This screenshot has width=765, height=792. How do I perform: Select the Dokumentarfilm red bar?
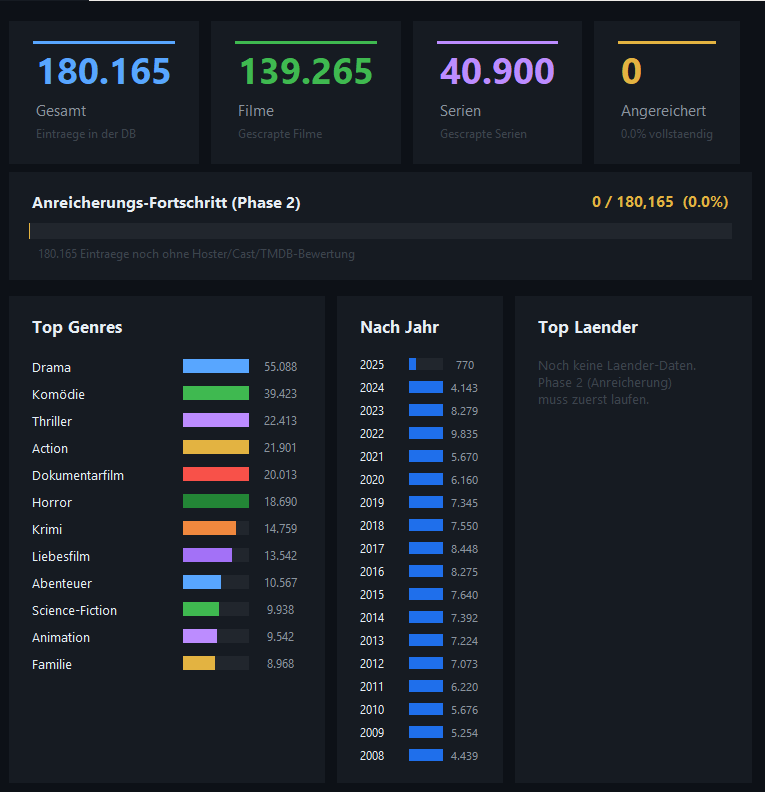tap(216, 474)
